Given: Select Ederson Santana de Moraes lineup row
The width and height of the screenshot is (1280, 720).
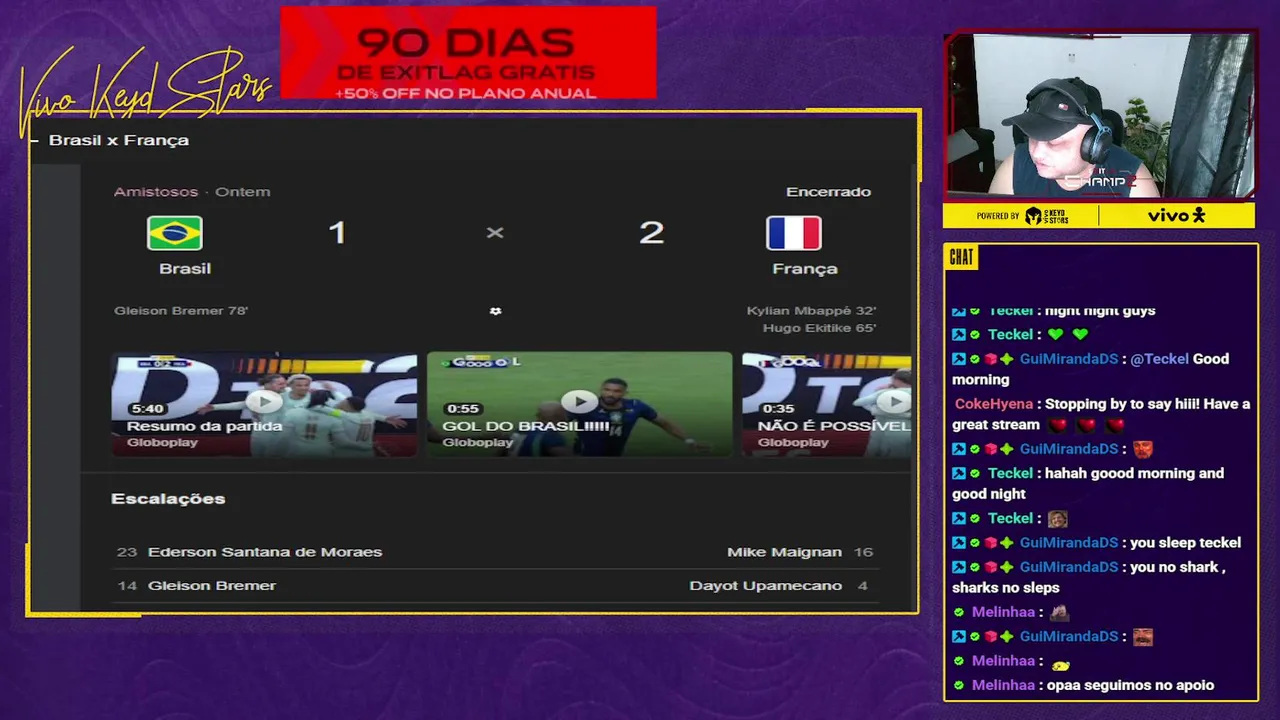Looking at the screenshot, I should [x=265, y=552].
